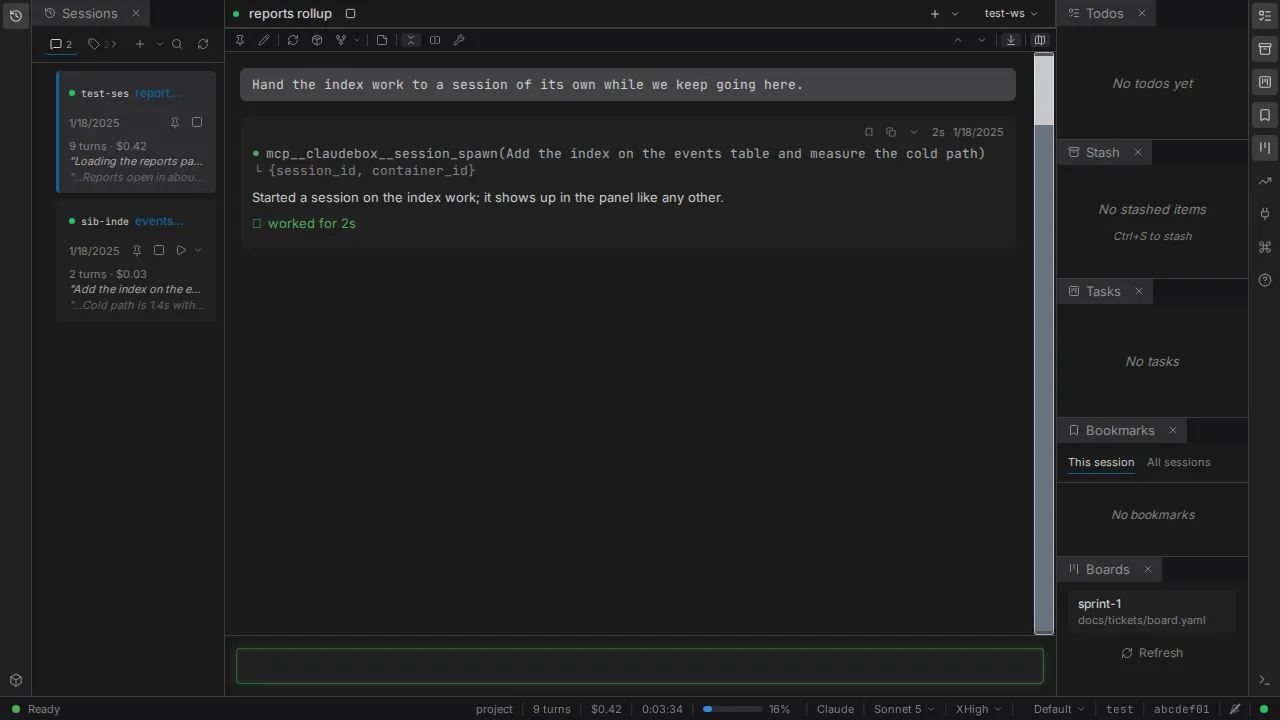The height and width of the screenshot is (720, 1280).
Task: Jump to previous message up chevron
Action: pos(958,40)
